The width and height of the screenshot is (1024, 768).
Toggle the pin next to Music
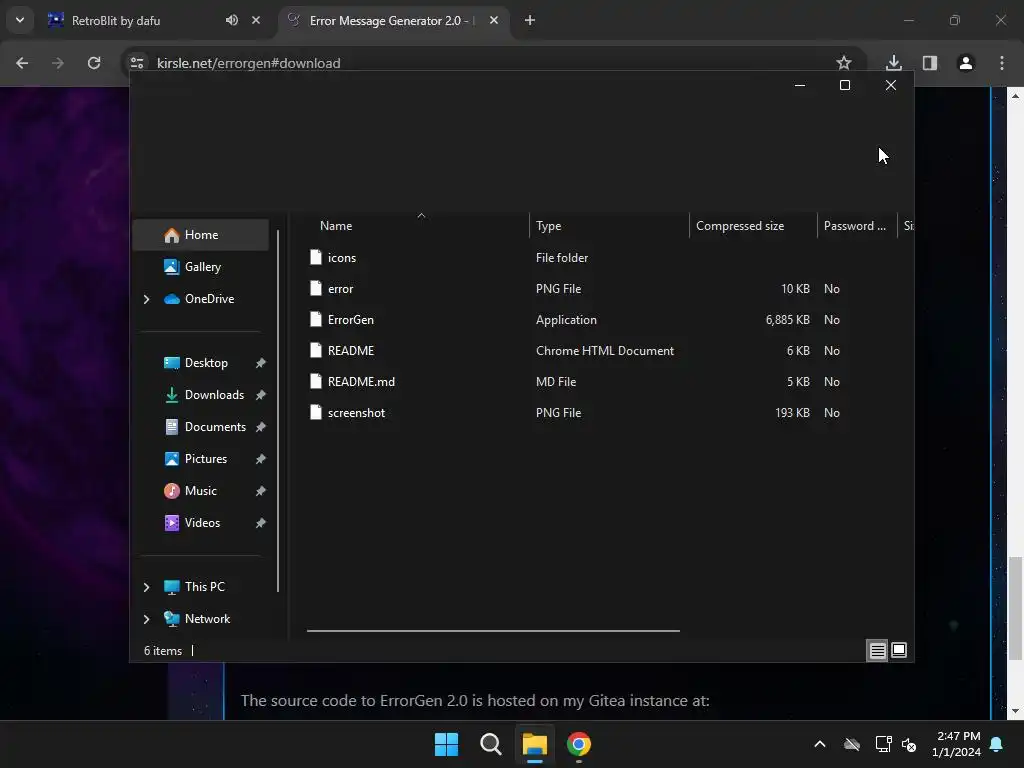click(x=261, y=490)
